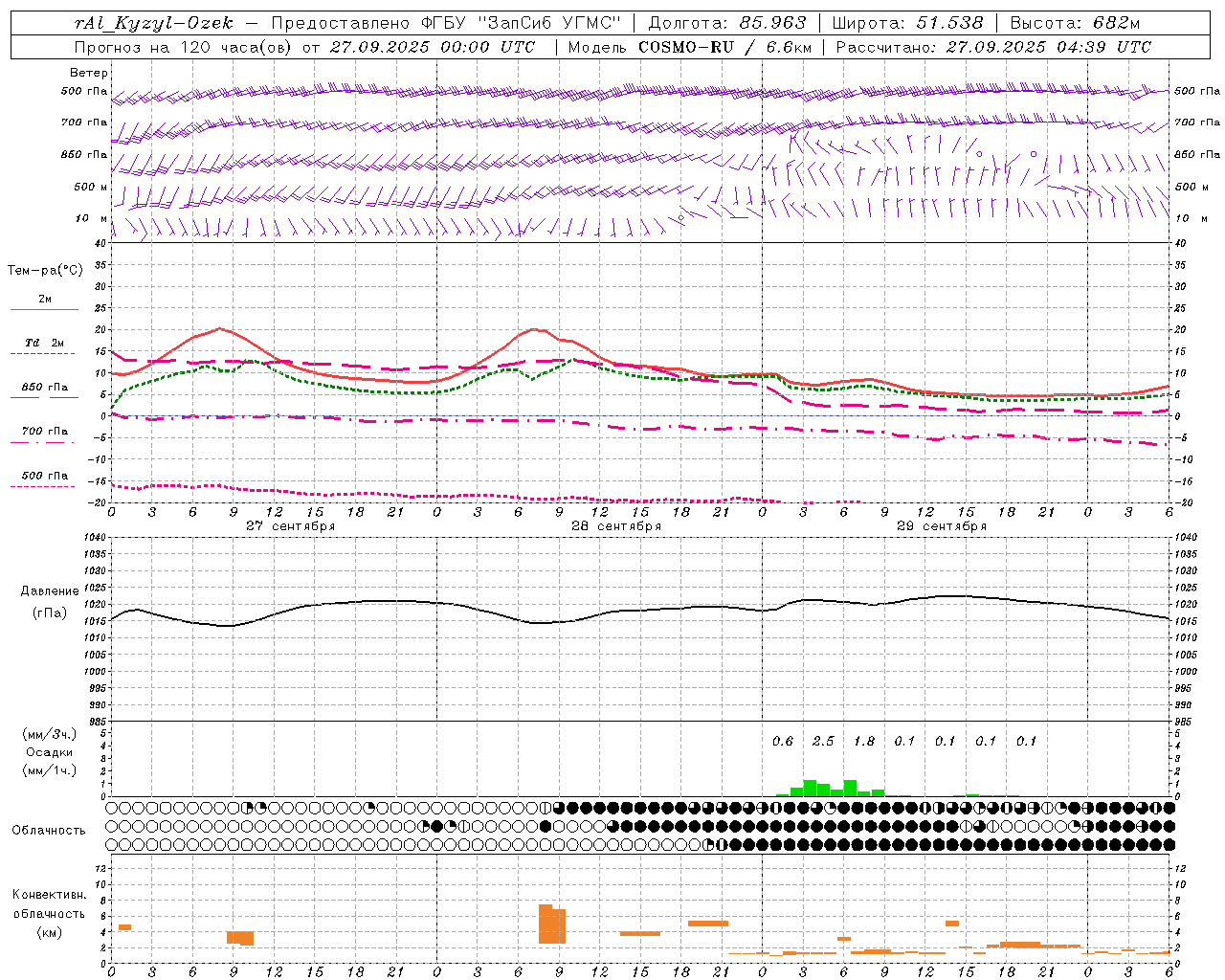Screen dimensions: 1225x980
Task: Select the Осадки precipitation label
Action: click(x=50, y=752)
